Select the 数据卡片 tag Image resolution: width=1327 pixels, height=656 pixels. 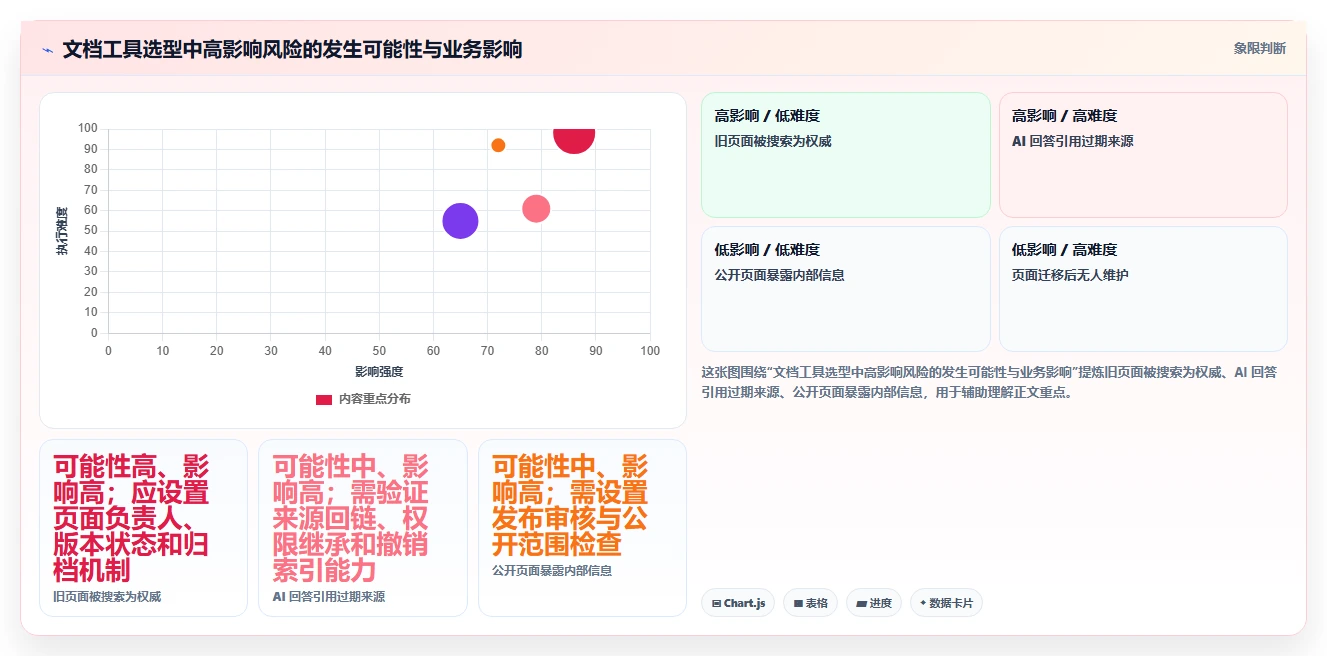click(946, 603)
